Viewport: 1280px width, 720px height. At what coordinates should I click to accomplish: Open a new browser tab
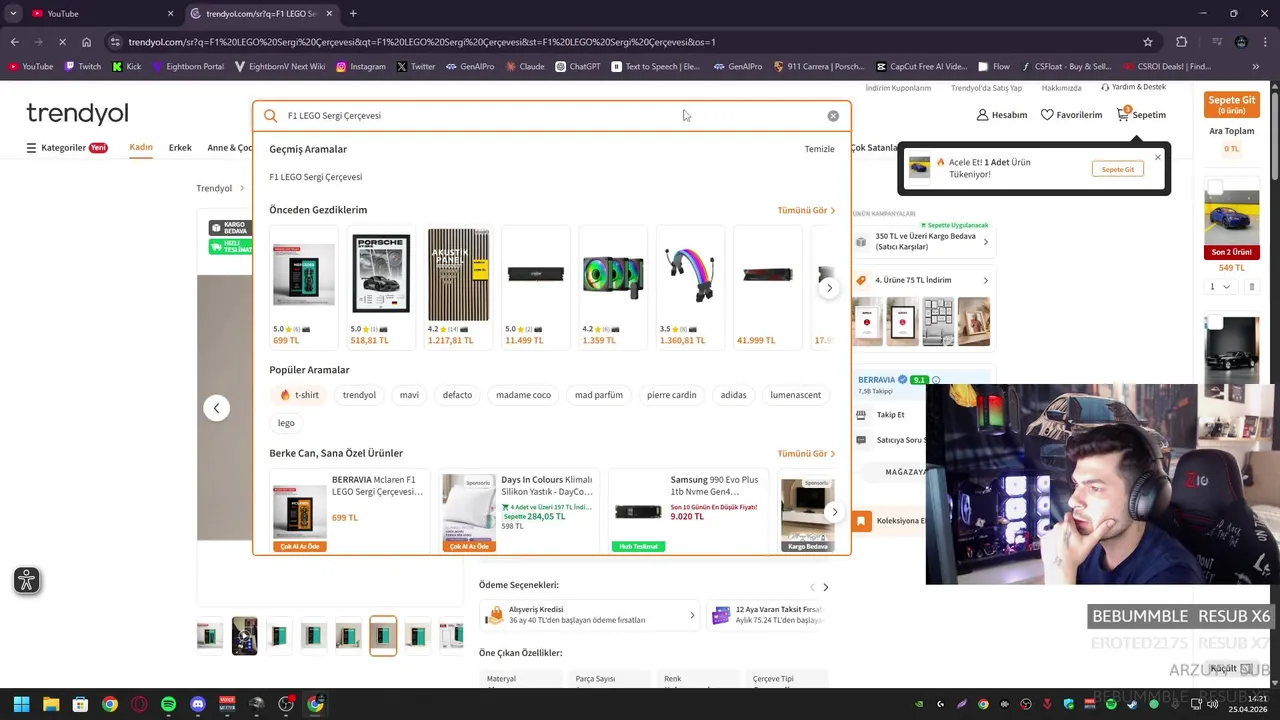353,13
